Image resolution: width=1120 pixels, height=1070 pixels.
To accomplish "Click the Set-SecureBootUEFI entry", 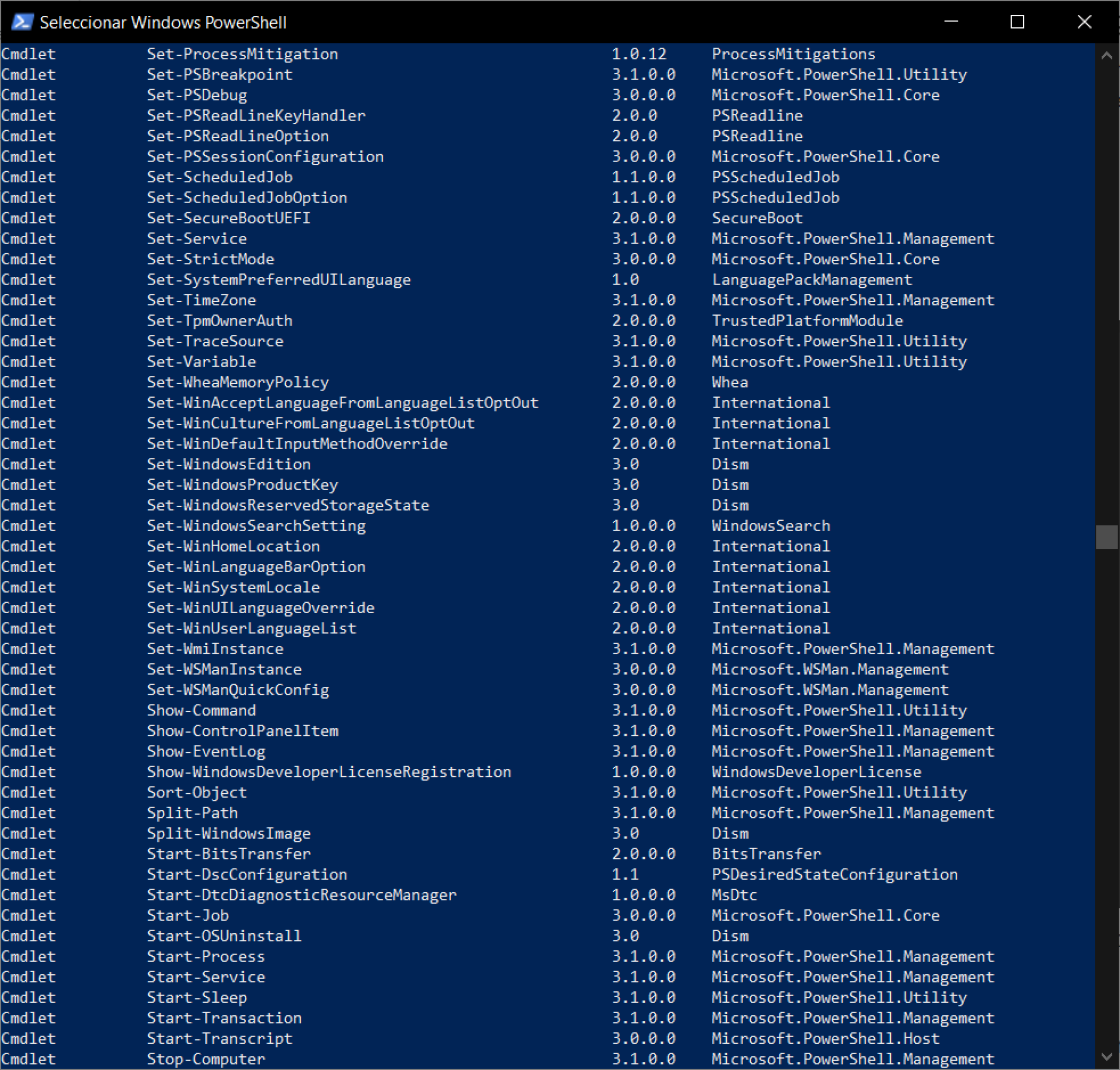I will (x=229, y=218).
